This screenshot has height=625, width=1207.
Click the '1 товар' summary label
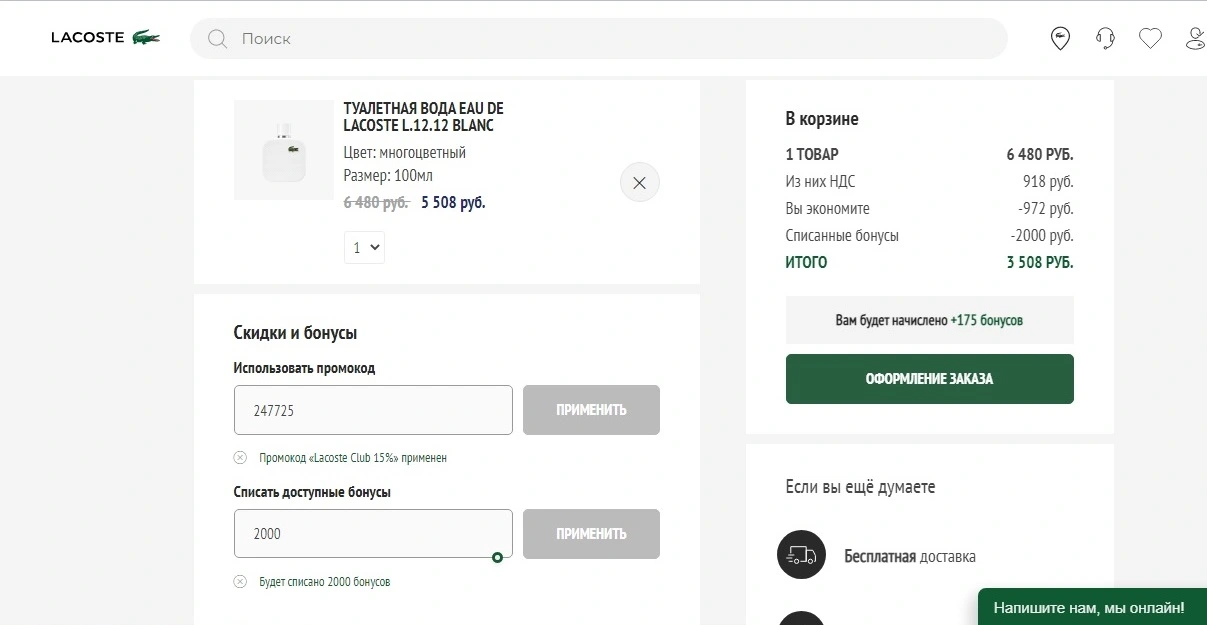click(812, 155)
